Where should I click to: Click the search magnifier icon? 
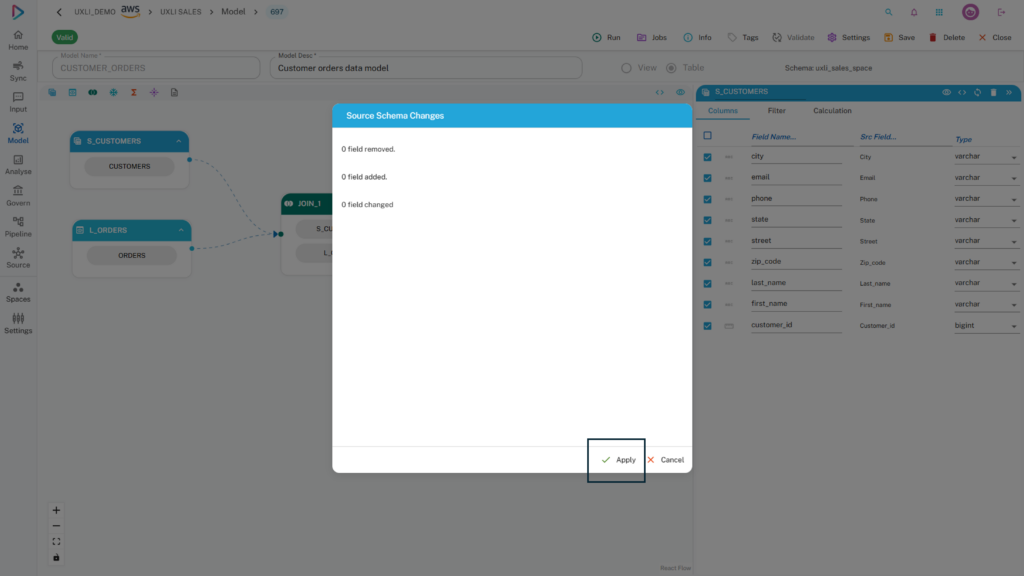tap(889, 12)
